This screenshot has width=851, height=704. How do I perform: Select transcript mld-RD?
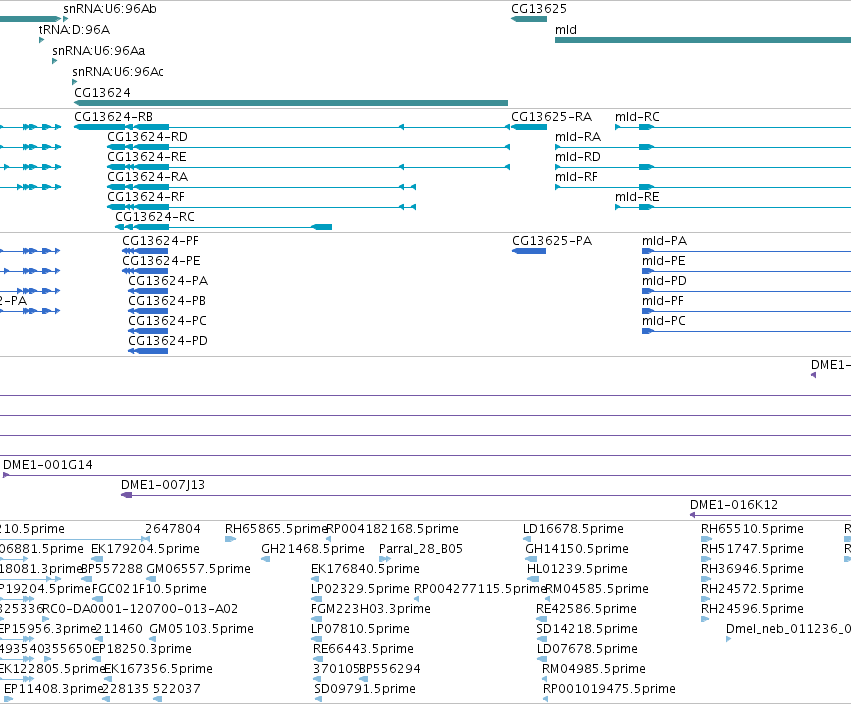click(577, 157)
